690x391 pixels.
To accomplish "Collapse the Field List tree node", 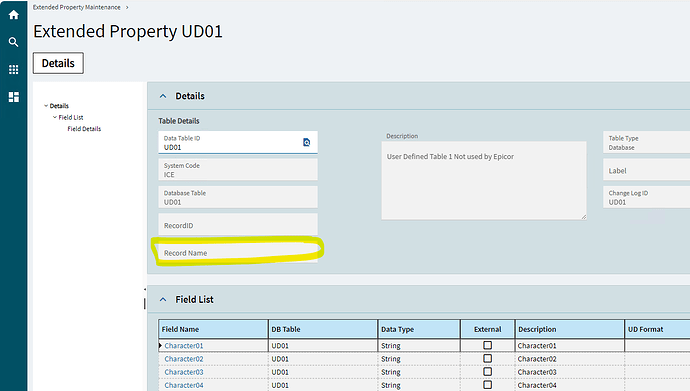I will tap(55, 117).
